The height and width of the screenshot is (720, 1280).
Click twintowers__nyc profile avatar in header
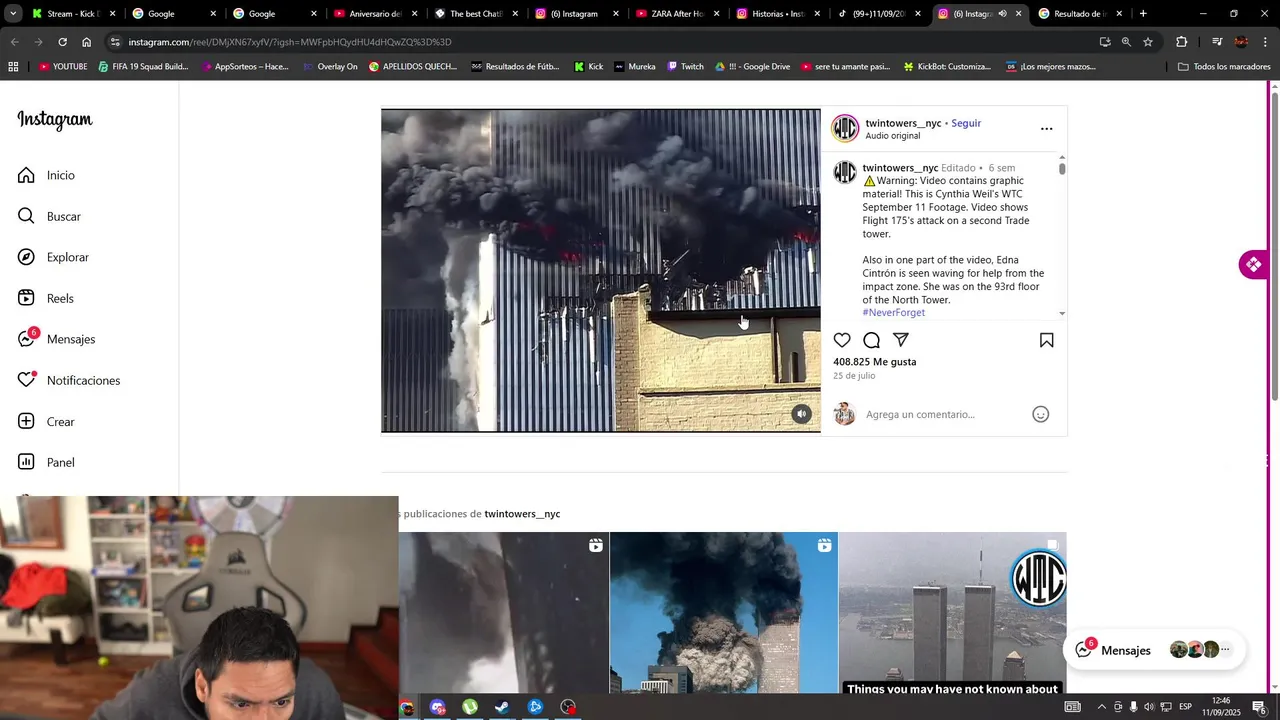click(845, 128)
